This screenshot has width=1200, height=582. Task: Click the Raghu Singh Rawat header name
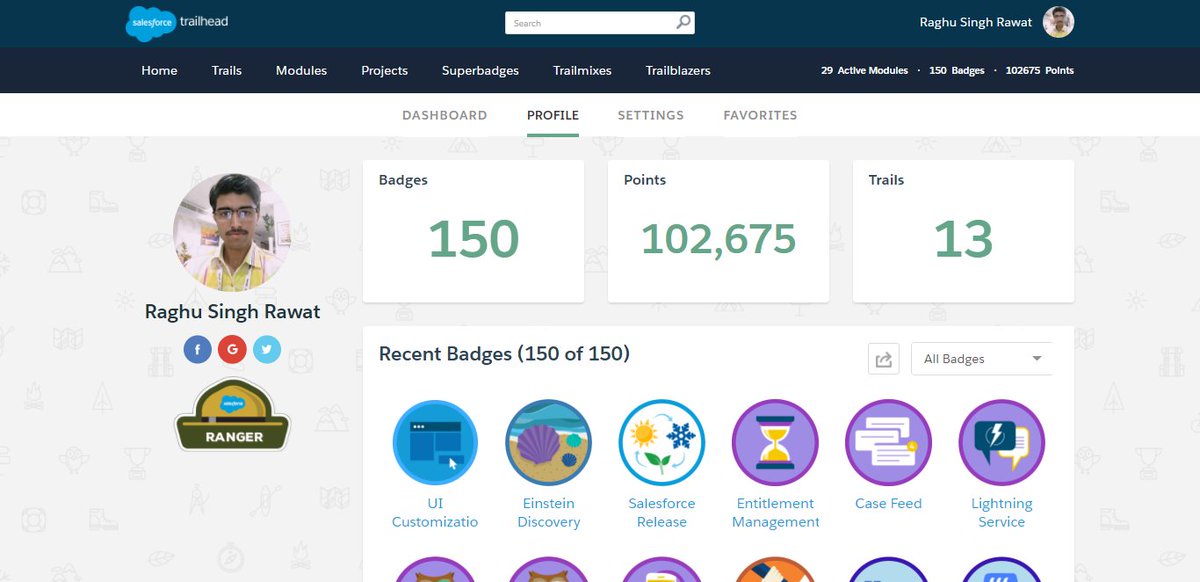976,22
